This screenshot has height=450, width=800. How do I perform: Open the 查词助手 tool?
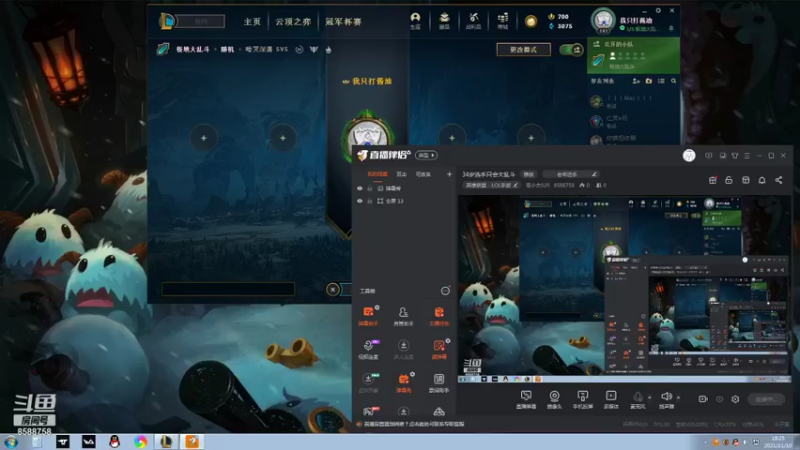pos(439,383)
